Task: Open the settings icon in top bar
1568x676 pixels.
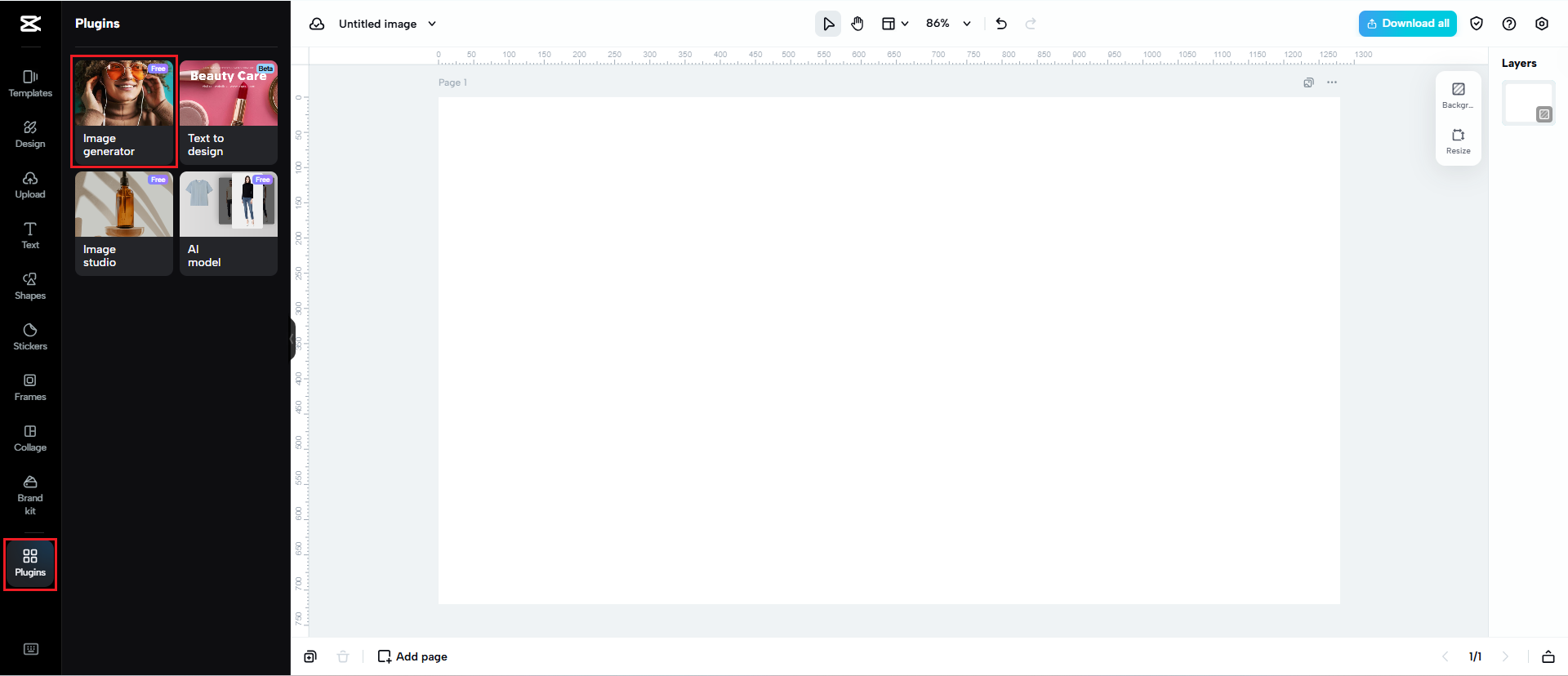Action: 1542,24
